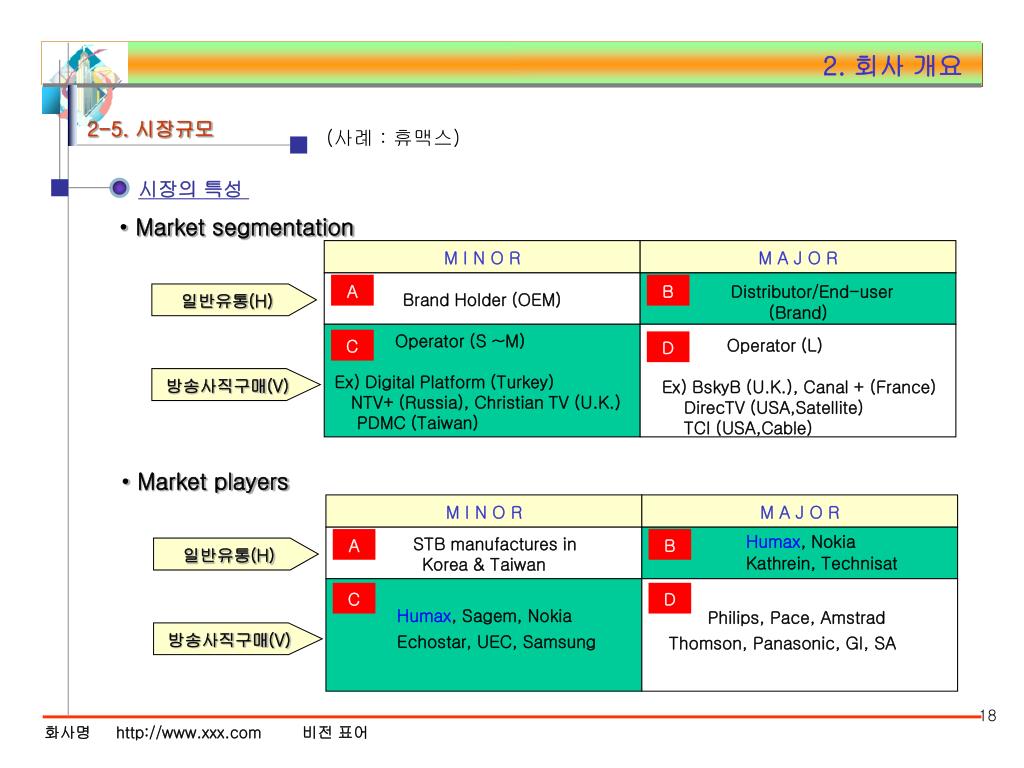Click the line 'Ex) Digital Platform (Turkey)'
Image resolution: width=1024 pixels, height=768 pixels.
coord(444,382)
